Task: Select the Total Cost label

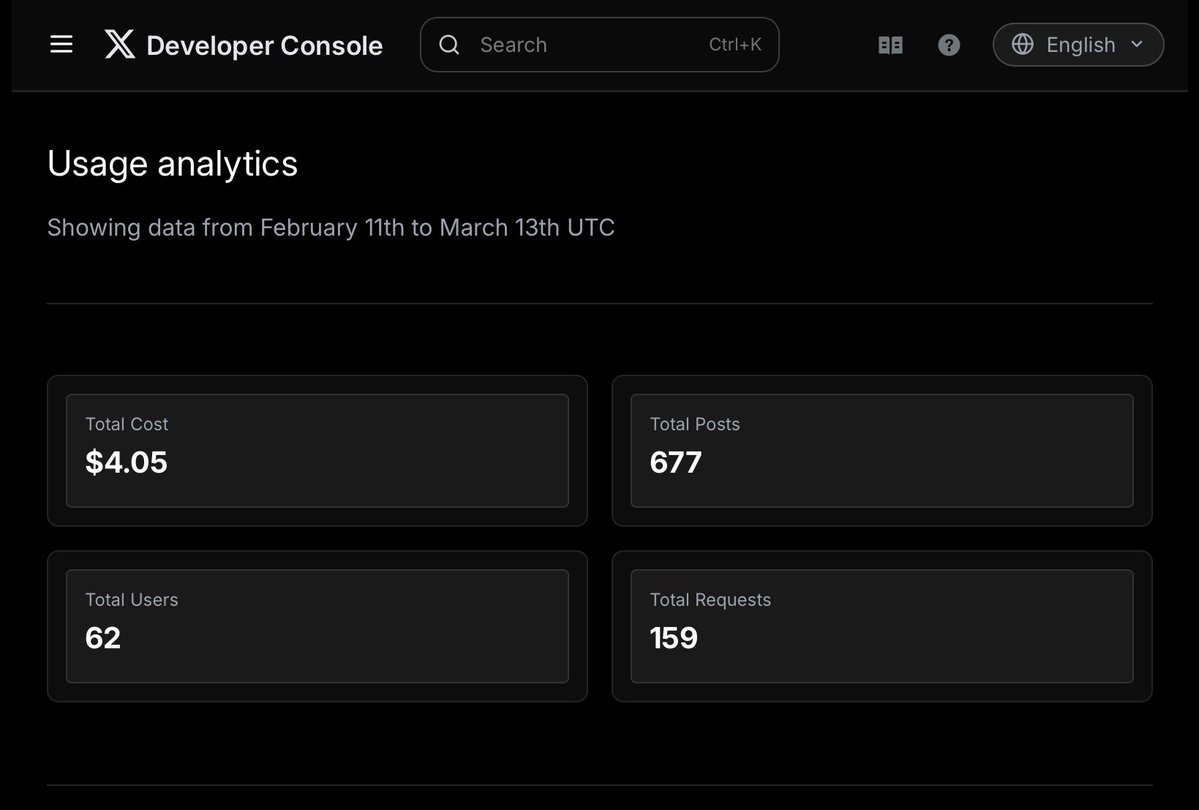Action: coord(127,424)
